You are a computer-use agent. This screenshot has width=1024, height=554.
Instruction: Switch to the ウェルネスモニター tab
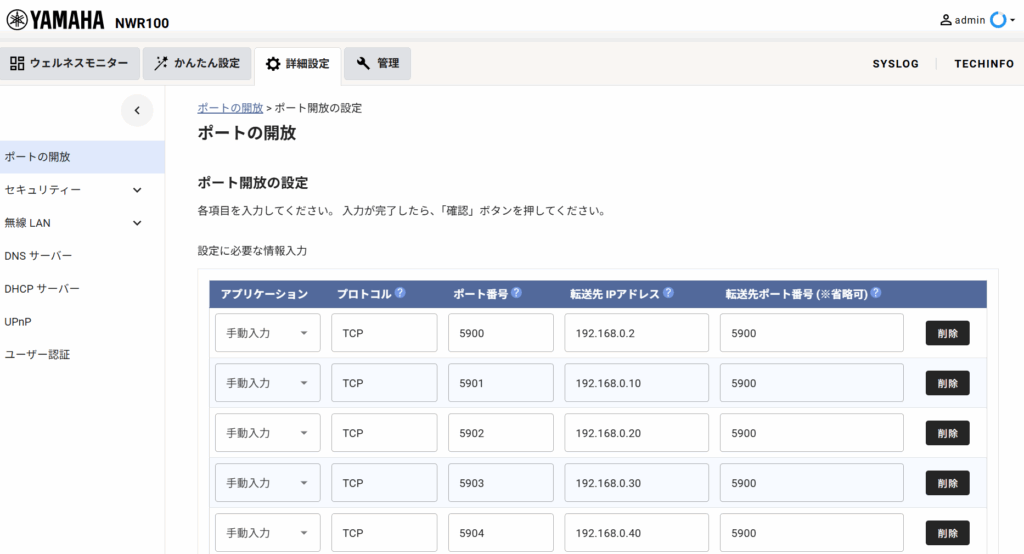(69, 64)
